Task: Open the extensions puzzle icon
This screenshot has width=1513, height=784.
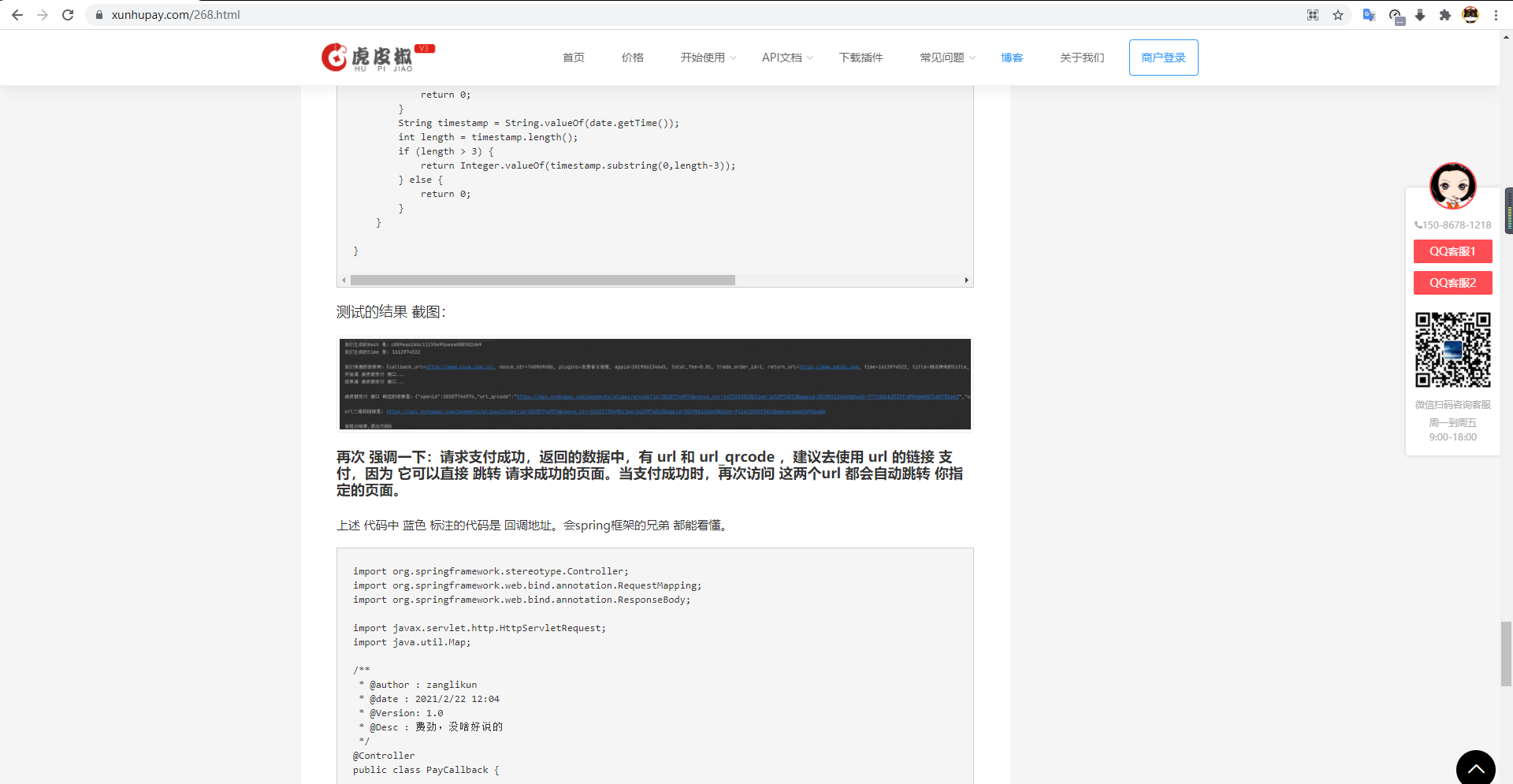Action: click(1444, 15)
